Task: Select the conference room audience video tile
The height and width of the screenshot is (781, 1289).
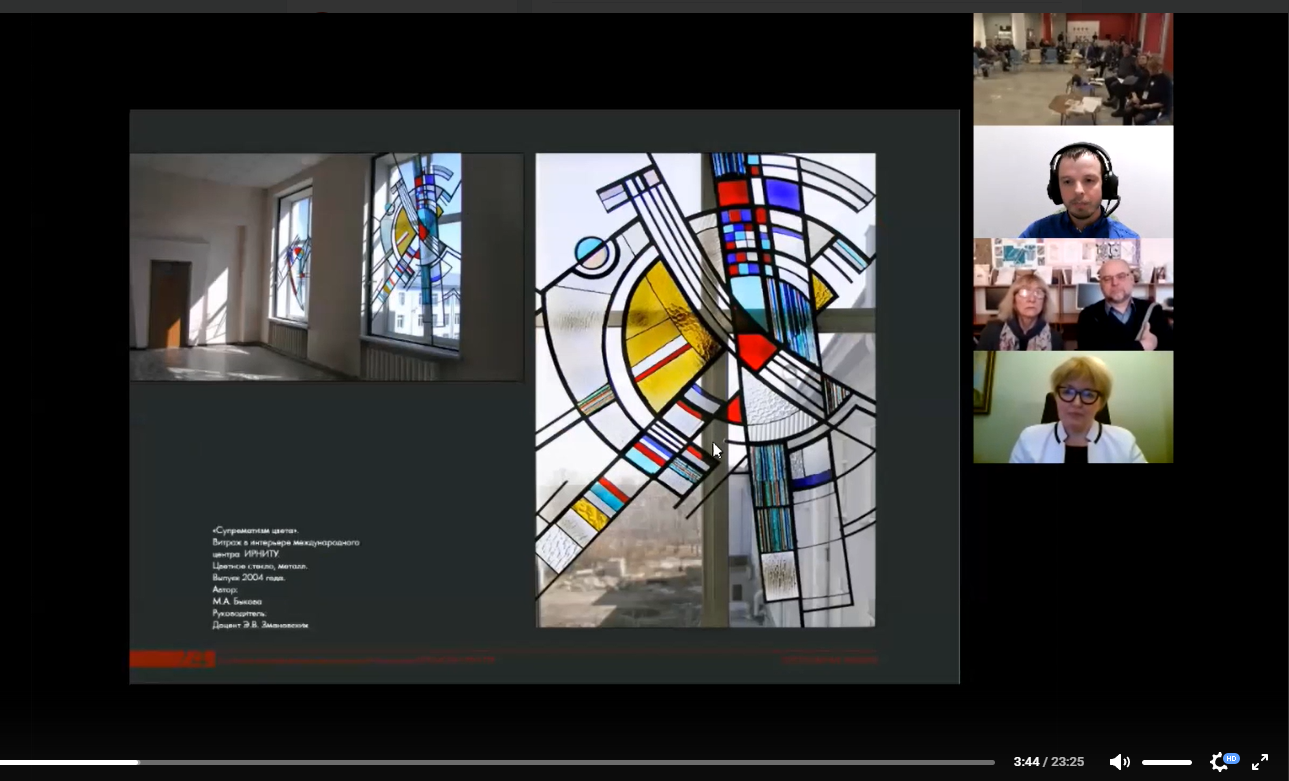Action: [x=1073, y=69]
